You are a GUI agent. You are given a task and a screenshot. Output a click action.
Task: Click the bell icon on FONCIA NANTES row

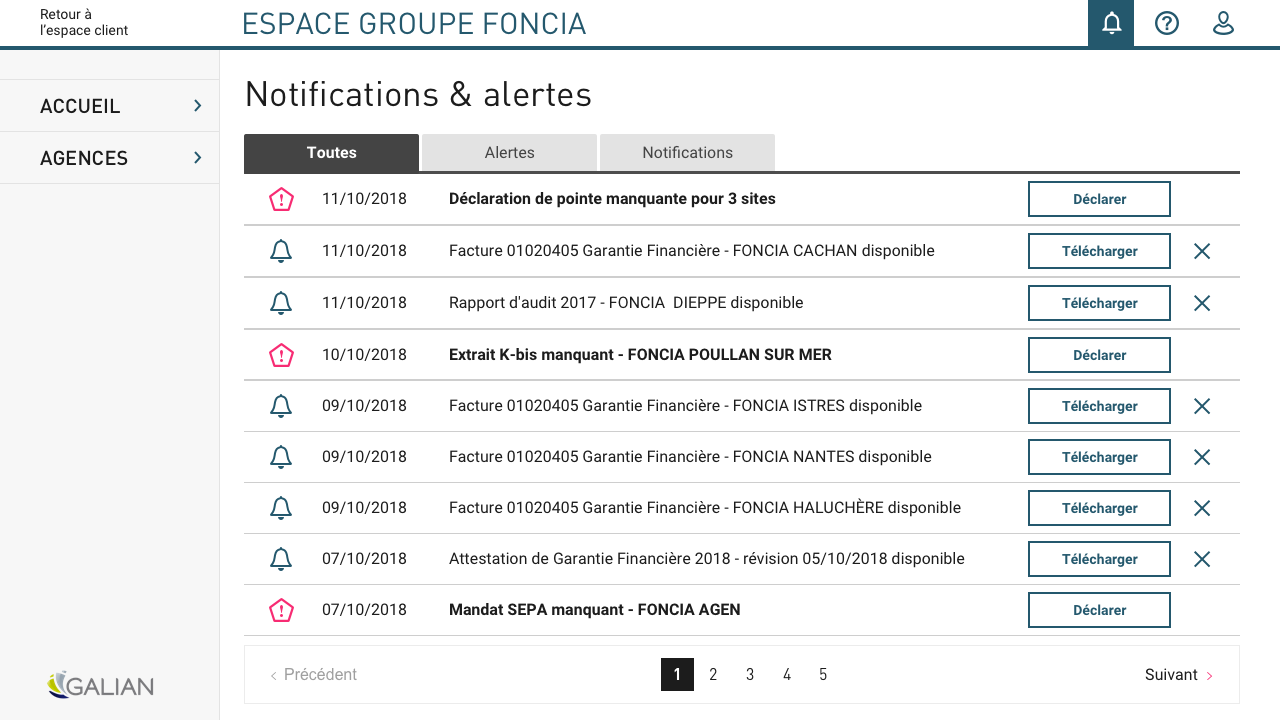click(281, 457)
